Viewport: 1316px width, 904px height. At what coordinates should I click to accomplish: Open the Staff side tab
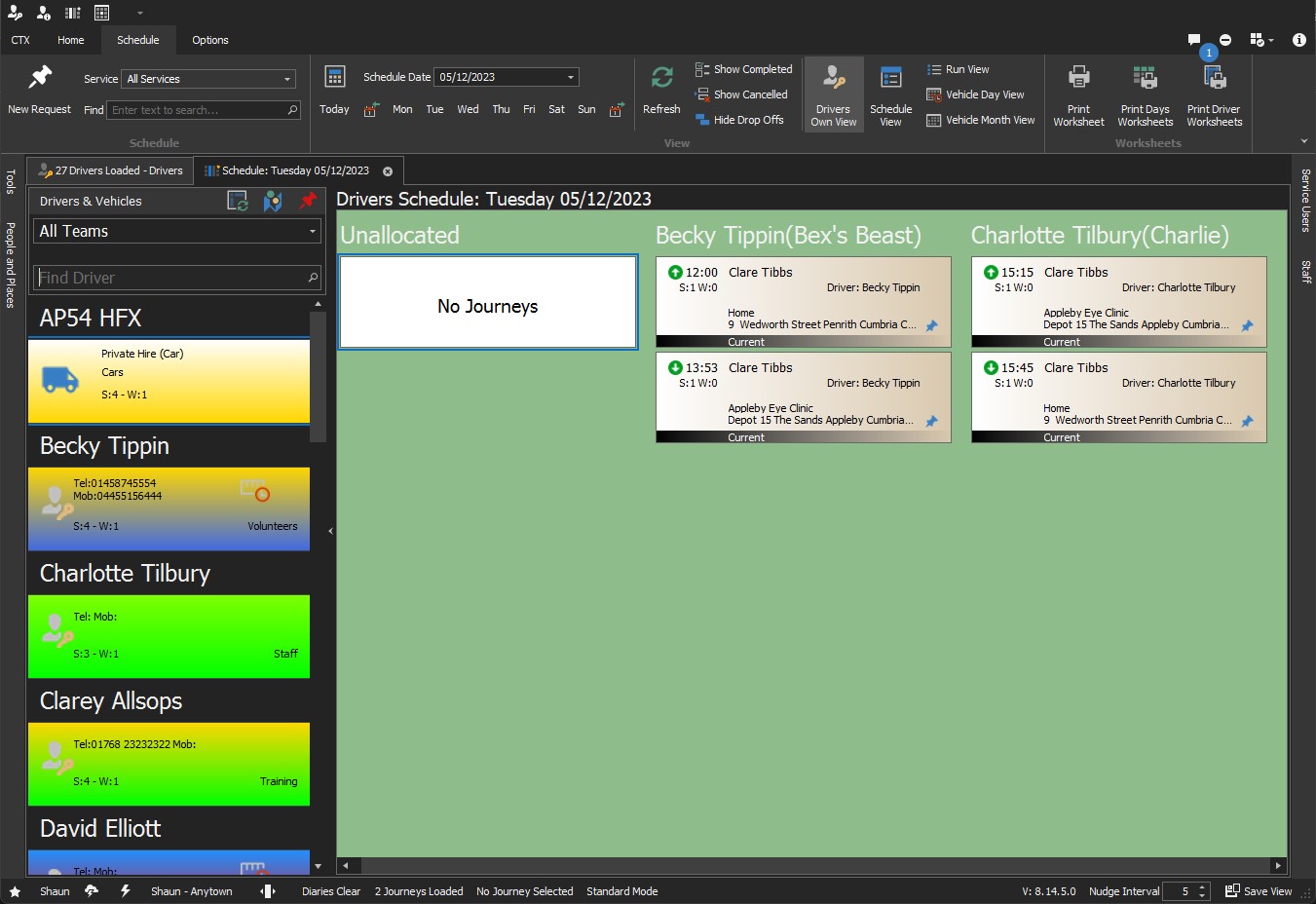1306,272
